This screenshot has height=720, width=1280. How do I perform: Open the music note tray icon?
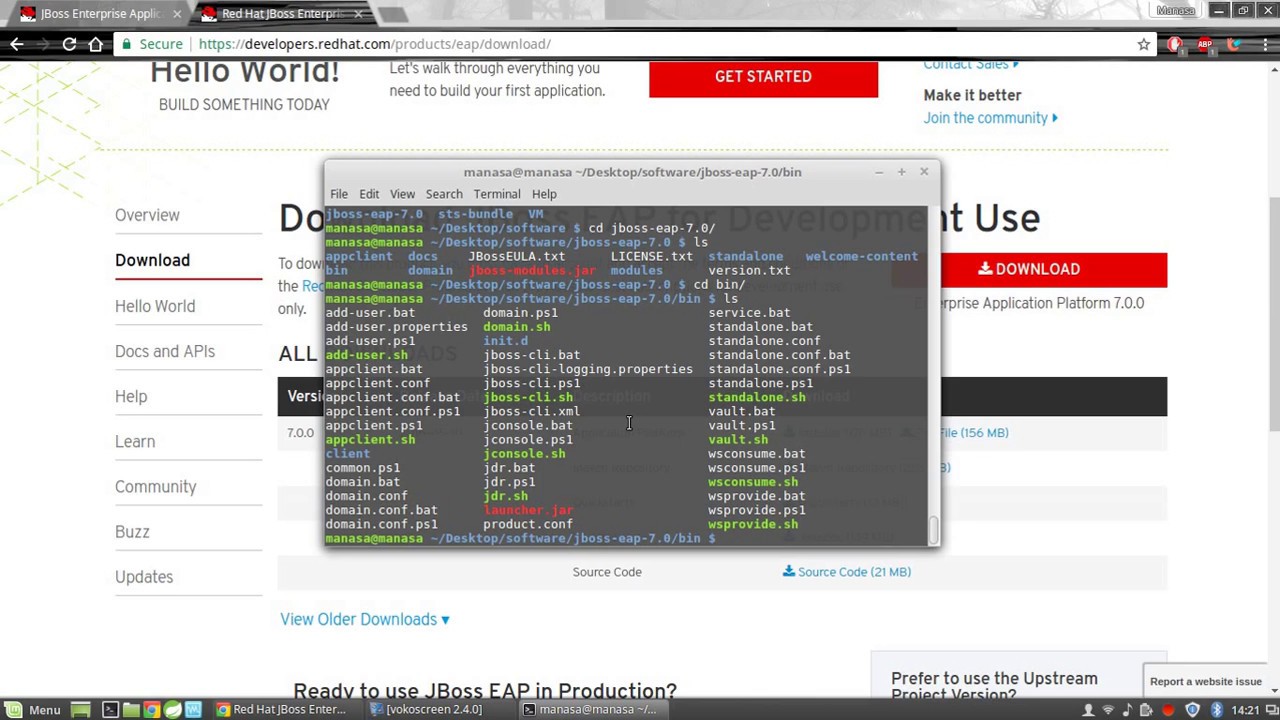point(1129,710)
